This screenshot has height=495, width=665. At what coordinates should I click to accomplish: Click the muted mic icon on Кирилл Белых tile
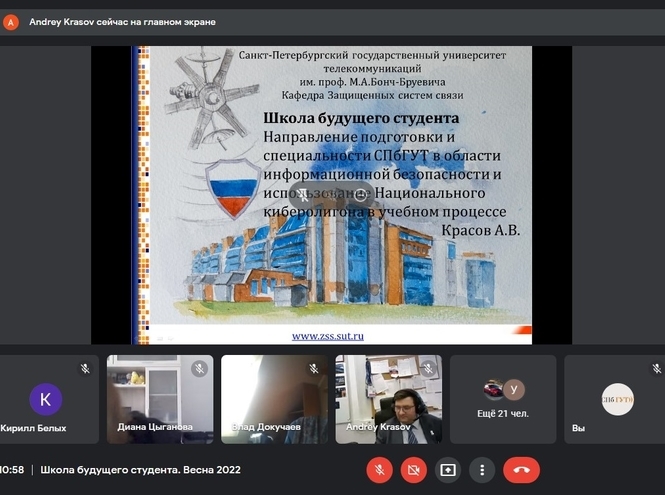(x=85, y=369)
